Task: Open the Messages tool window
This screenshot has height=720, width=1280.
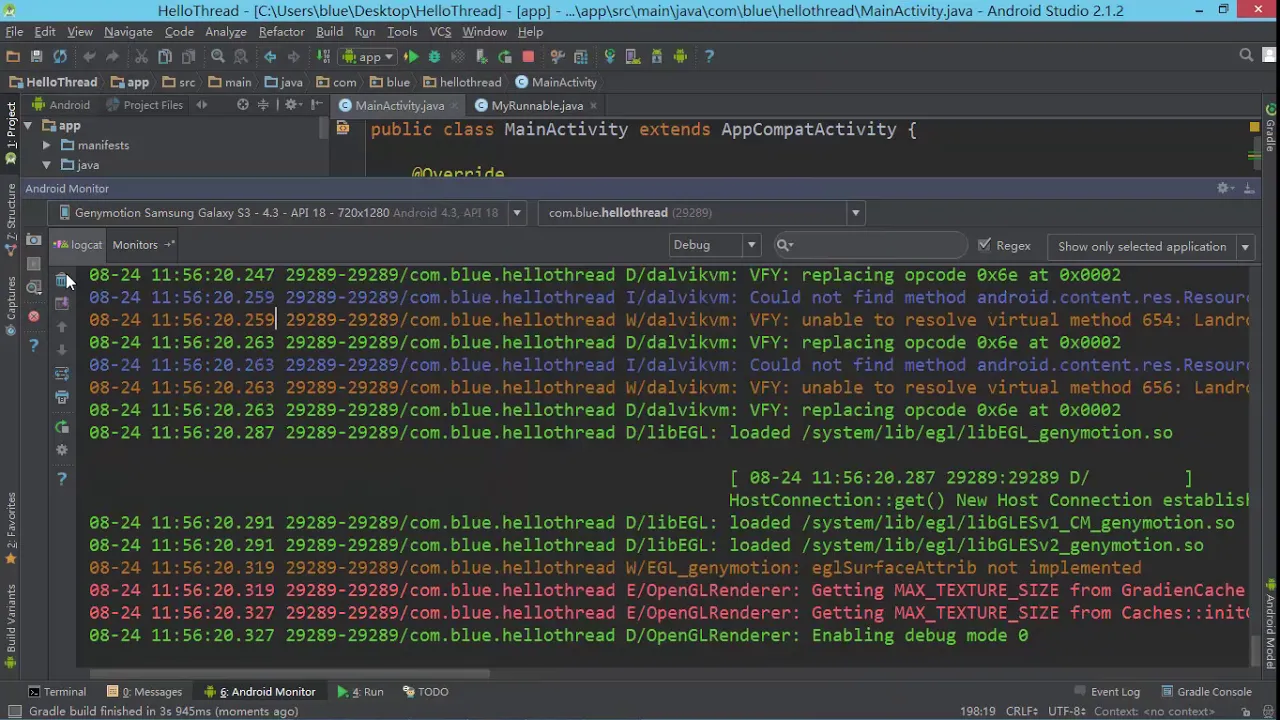Action: pyautogui.click(x=145, y=692)
